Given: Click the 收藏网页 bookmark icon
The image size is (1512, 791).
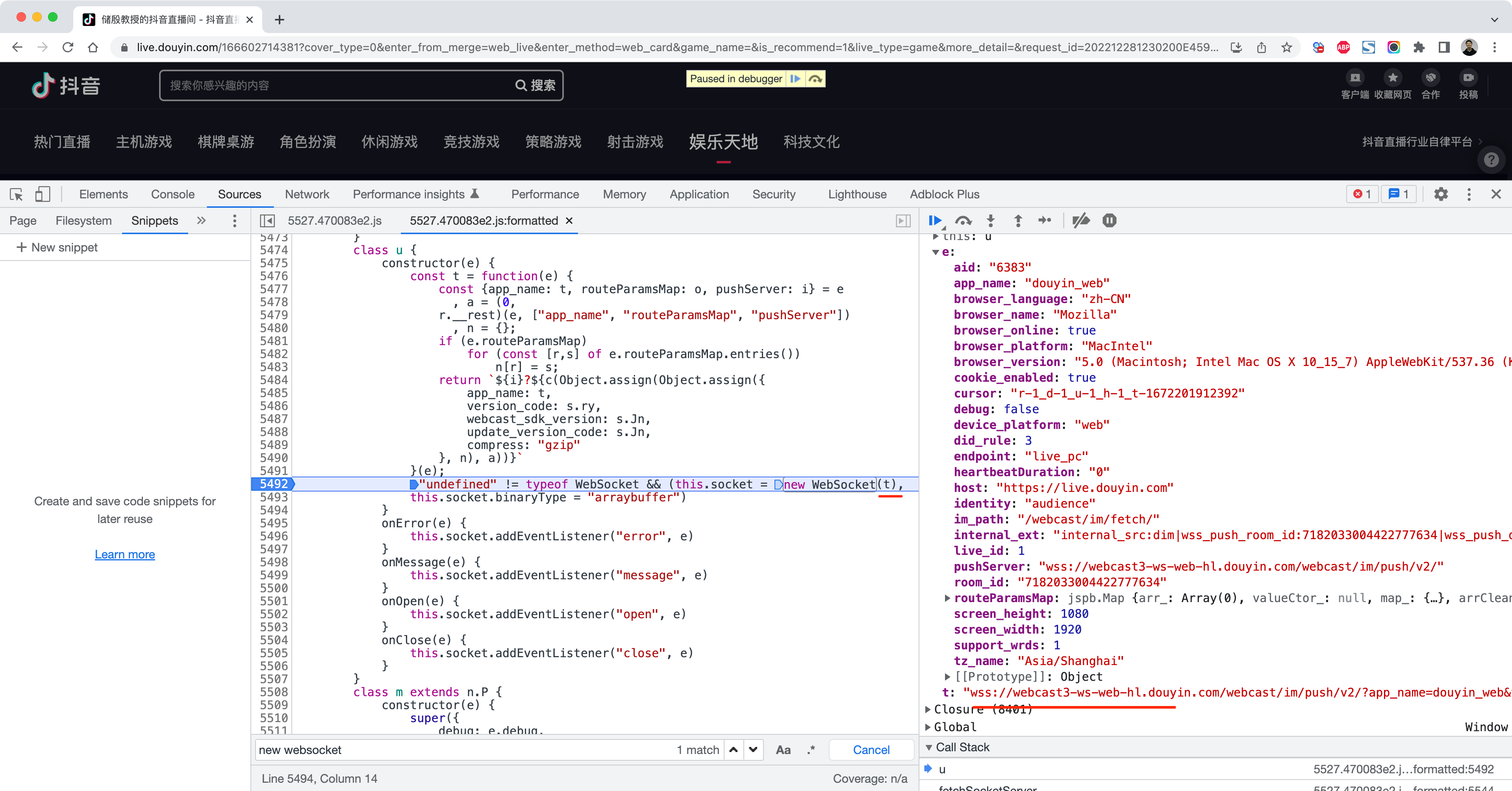Looking at the screenshot, I should tap(1392, 78).
